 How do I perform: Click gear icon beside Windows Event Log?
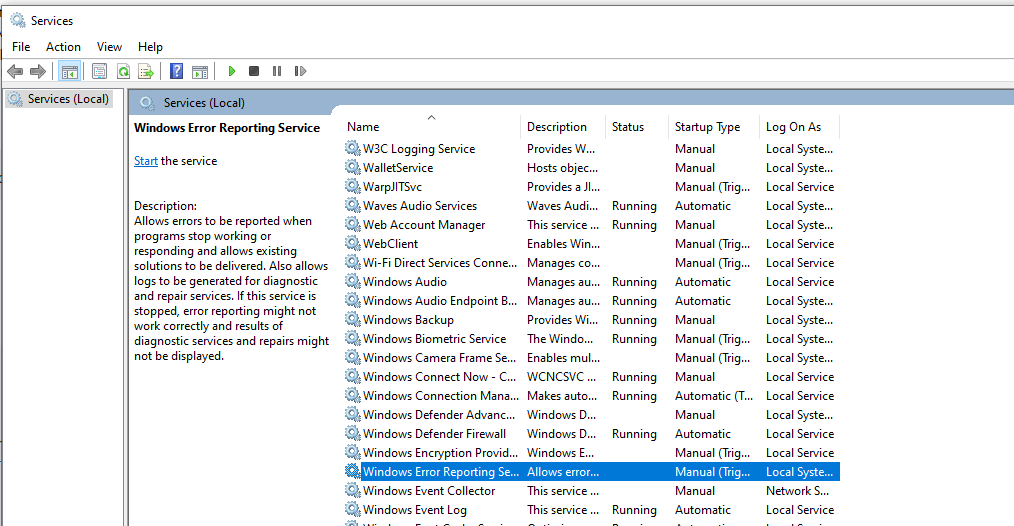pyautogui.click(x=352, y=509)
